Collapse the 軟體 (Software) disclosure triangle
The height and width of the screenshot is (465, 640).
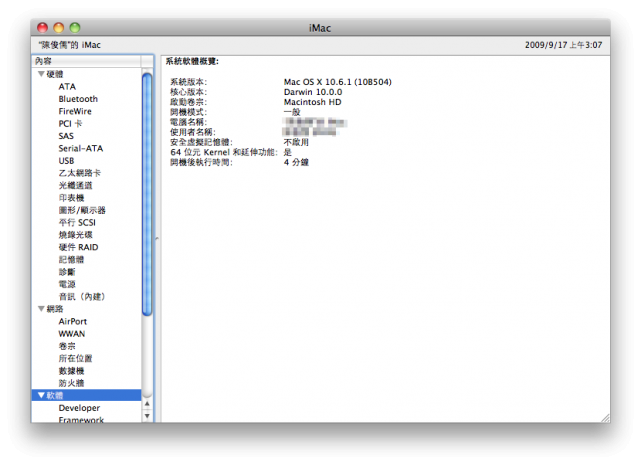(41, 395)
